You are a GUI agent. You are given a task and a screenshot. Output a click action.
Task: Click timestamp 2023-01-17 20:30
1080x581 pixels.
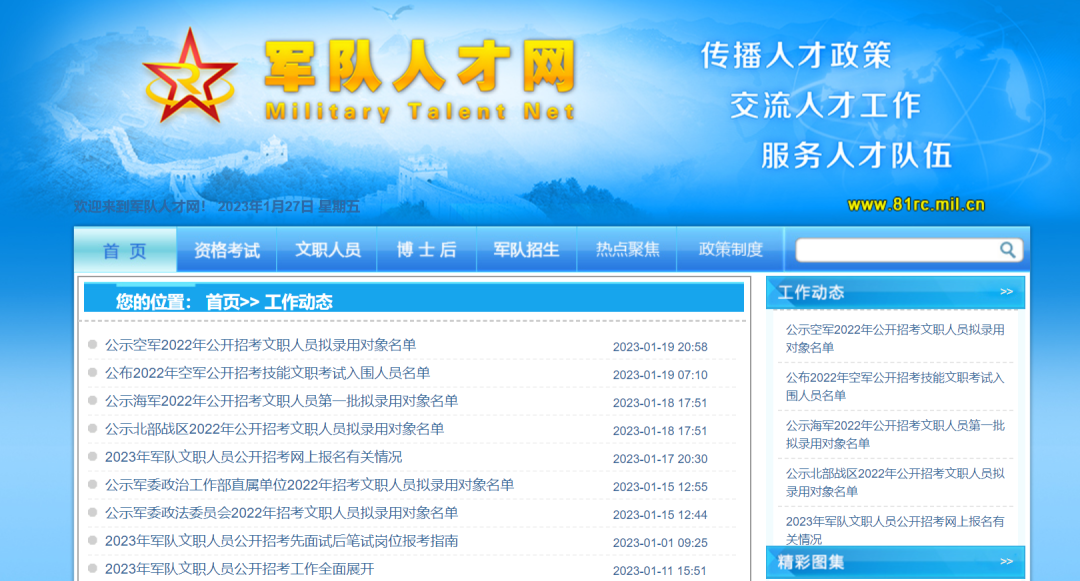[660, 459]
